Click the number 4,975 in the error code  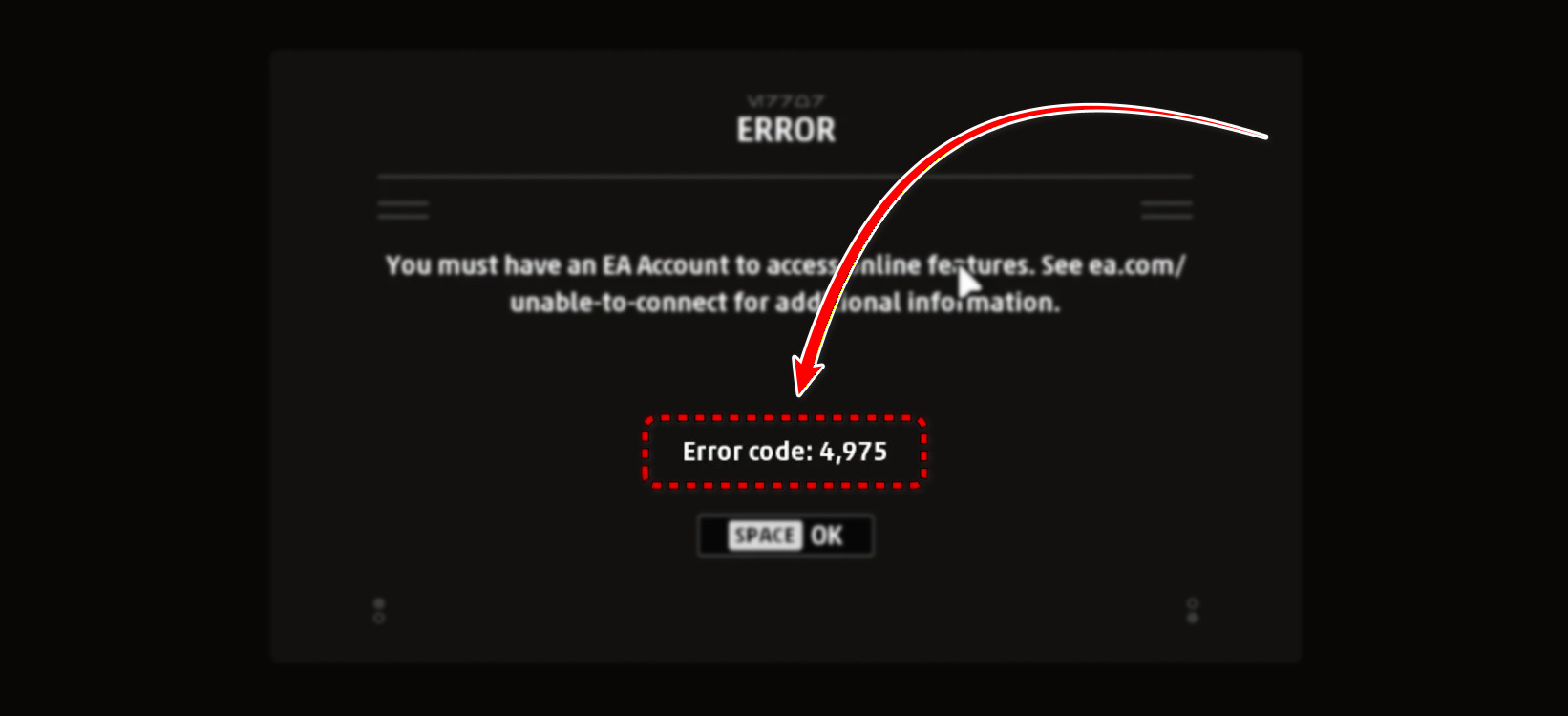click(x=854, y=452)
